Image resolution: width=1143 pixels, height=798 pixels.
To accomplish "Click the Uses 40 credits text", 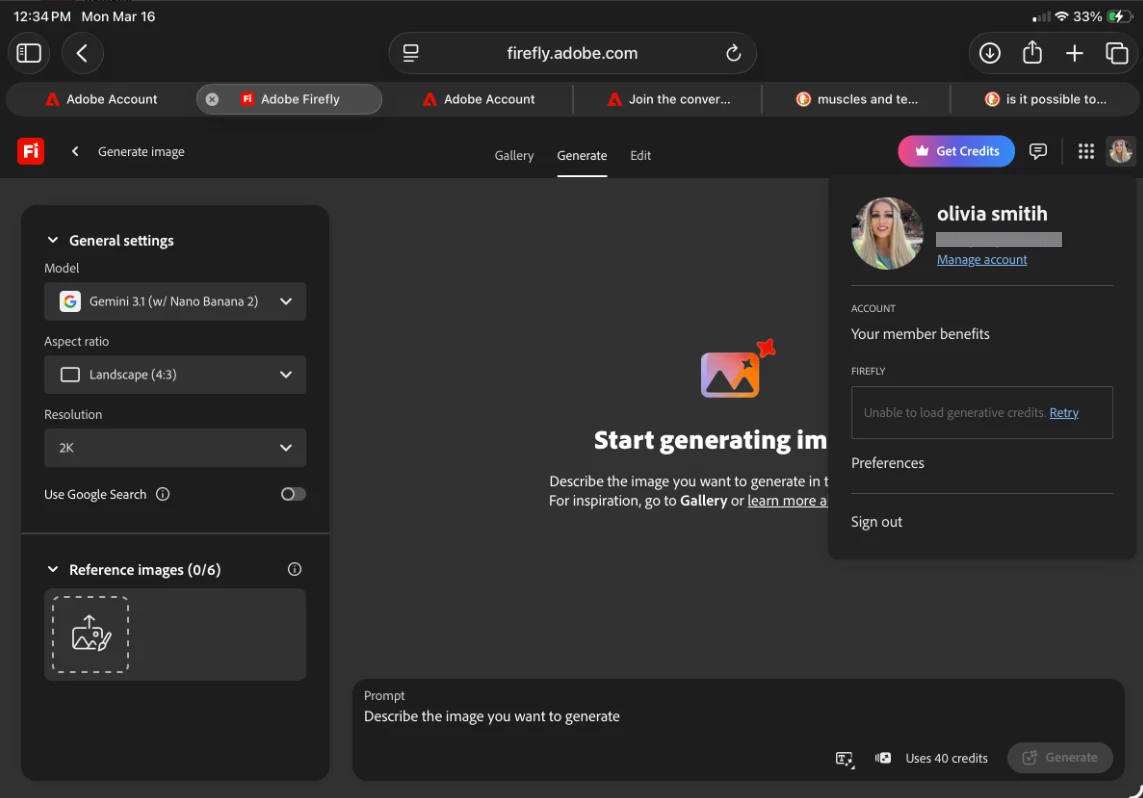I will coord(946,759).
